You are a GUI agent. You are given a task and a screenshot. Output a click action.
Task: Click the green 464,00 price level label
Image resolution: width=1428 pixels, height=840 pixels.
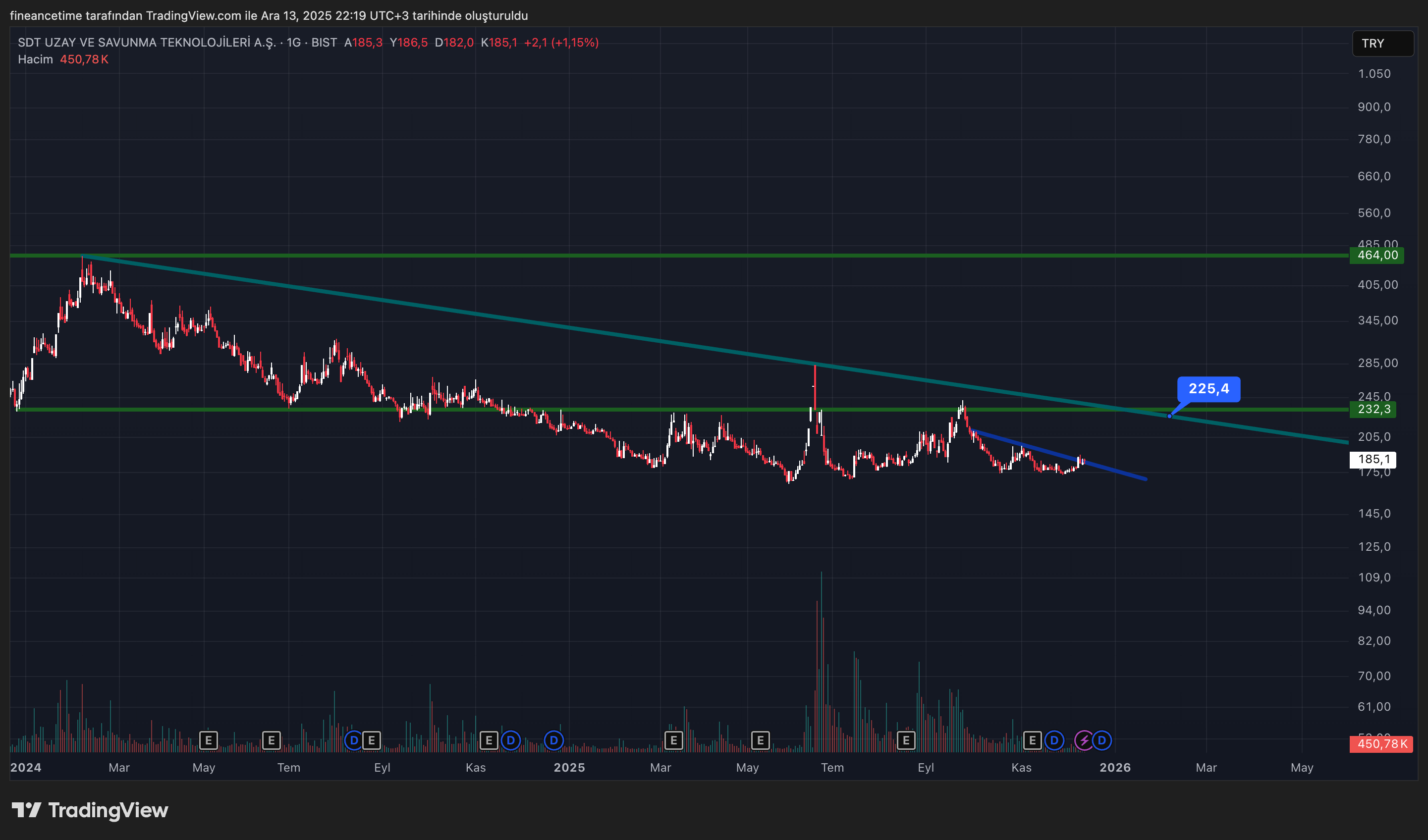click(x=1377, y=256)
